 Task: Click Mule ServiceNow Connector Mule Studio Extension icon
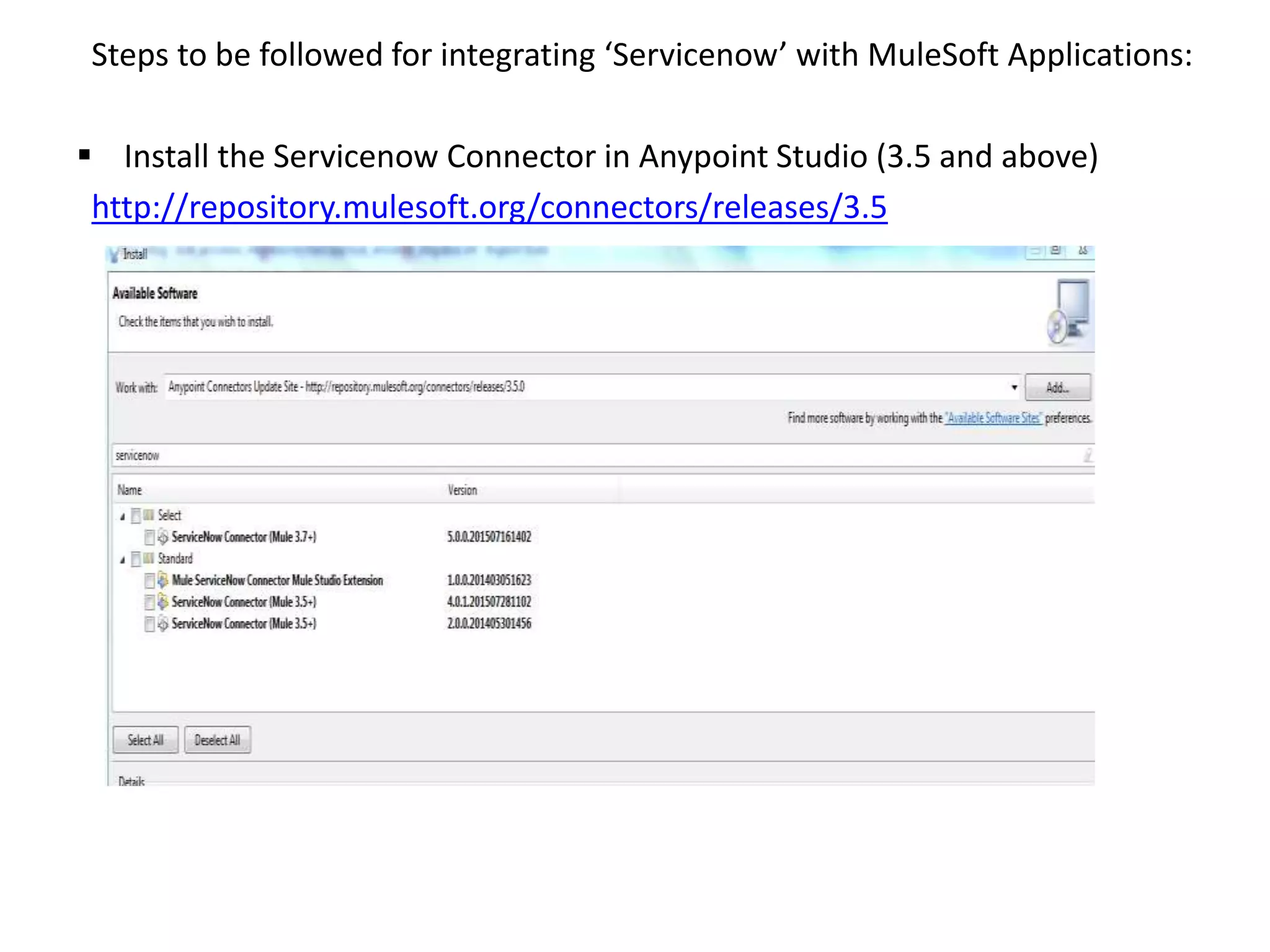tap(163, 580)
